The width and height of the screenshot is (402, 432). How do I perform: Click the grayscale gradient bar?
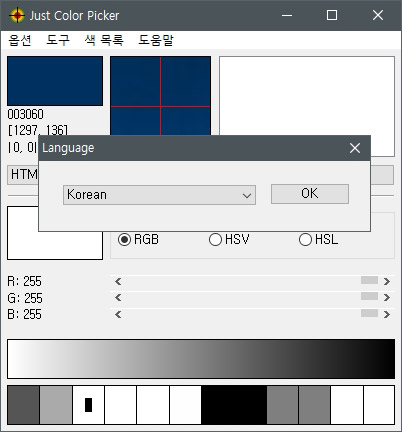point(201,359)
